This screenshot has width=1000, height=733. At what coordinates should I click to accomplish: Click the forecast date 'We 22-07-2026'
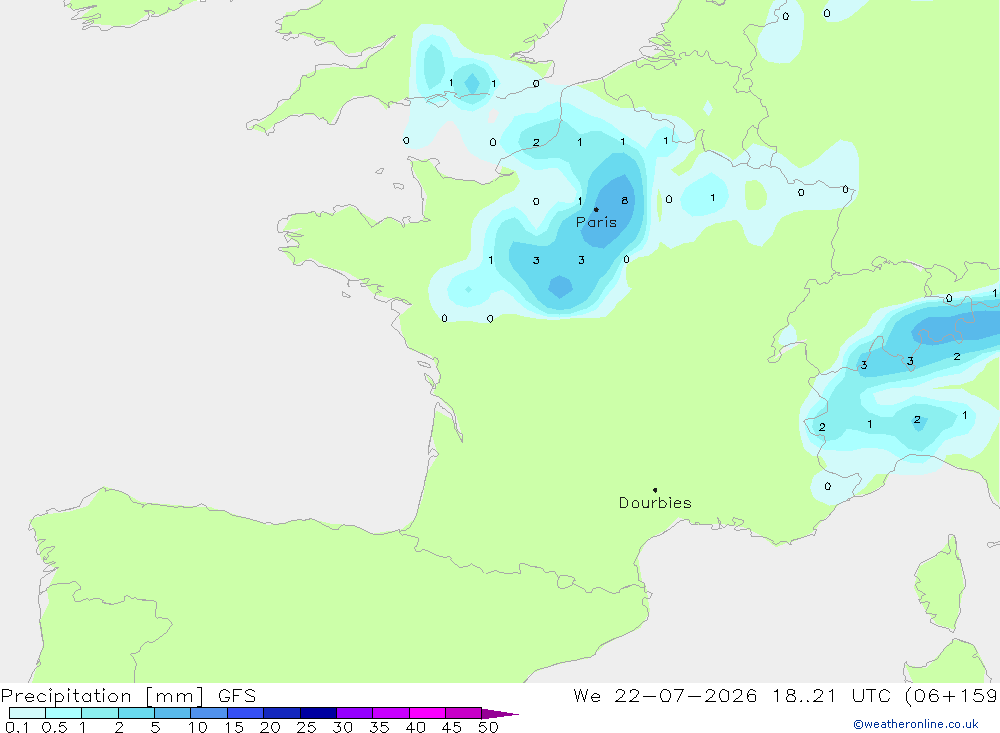click(665, 695)
